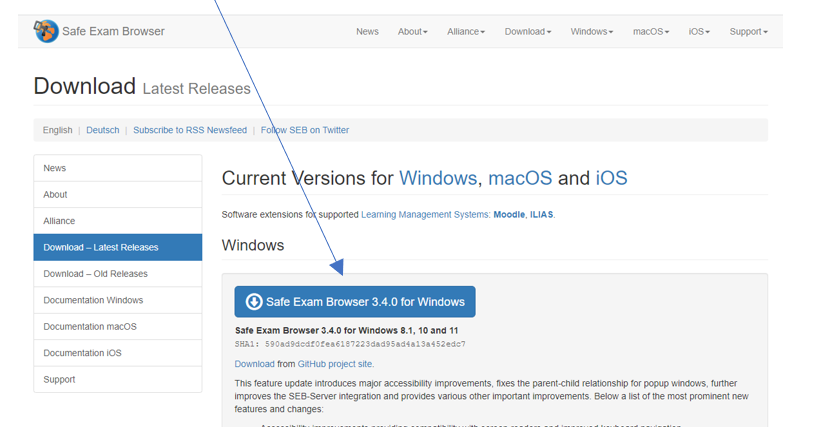Expand the Alliance dropdown menu
The height and width of the screenshot is (444, 825).
click(466, 32)
